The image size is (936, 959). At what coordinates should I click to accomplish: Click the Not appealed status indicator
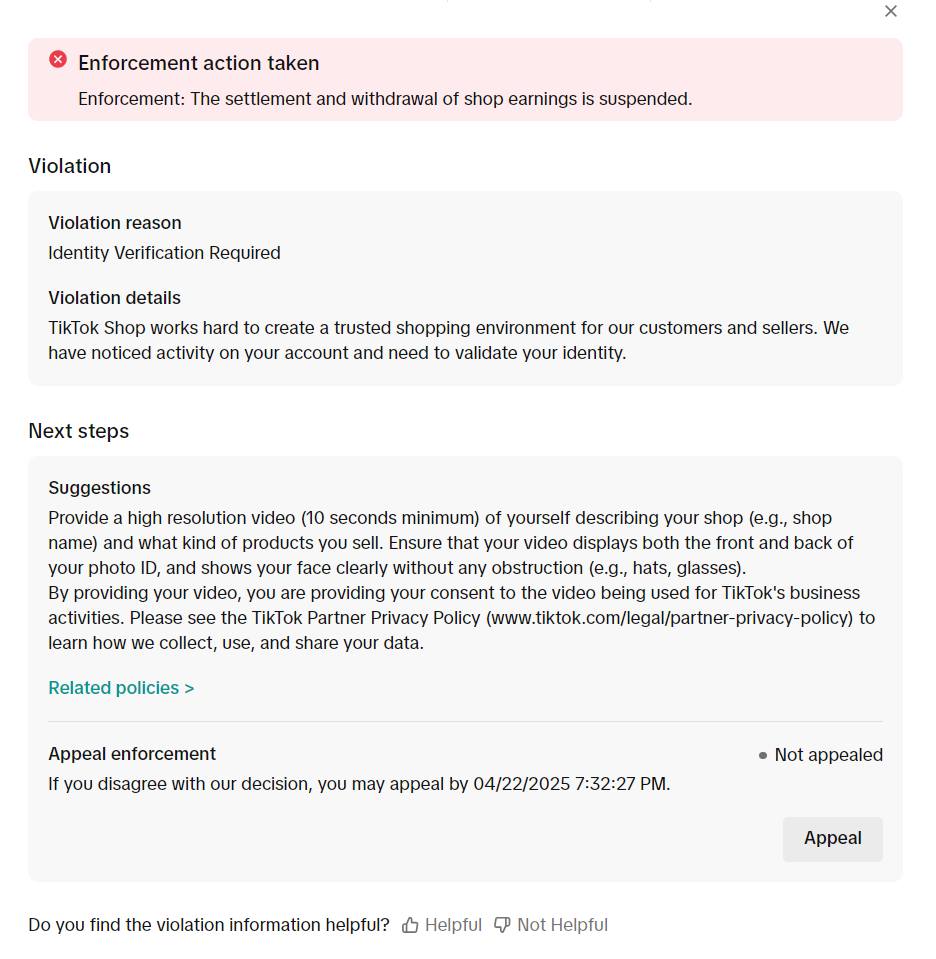(820, 755)
